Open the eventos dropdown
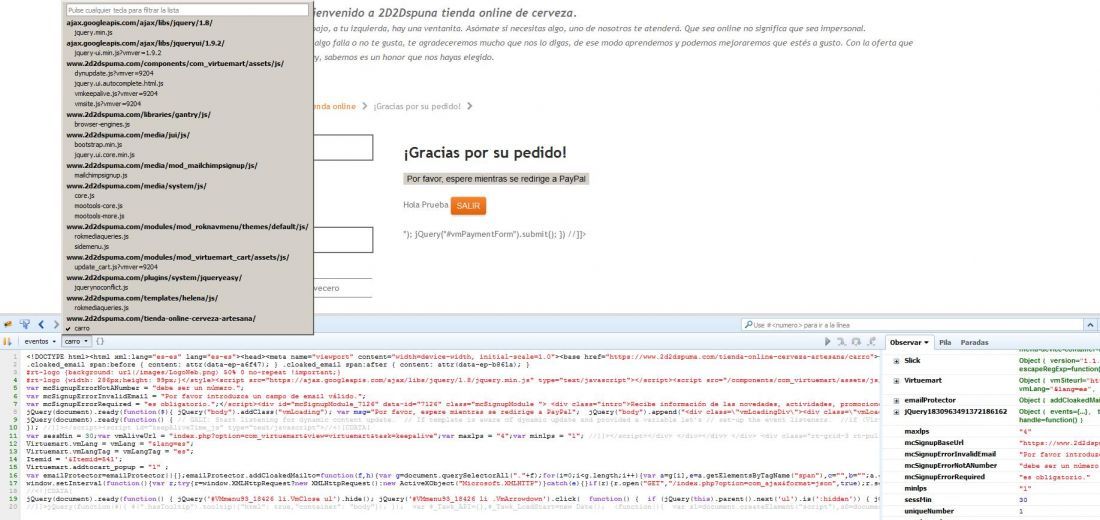The height and width of the screenshot is (520, 1100). tap(38, 342)
